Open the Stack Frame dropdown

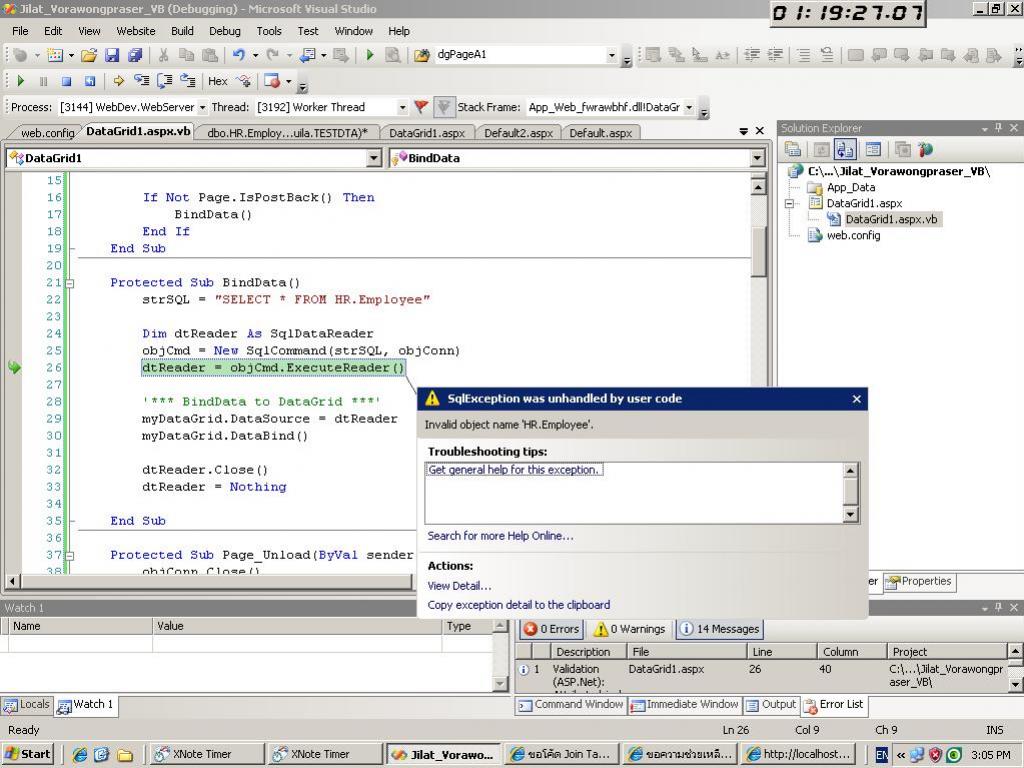point(689,107)
